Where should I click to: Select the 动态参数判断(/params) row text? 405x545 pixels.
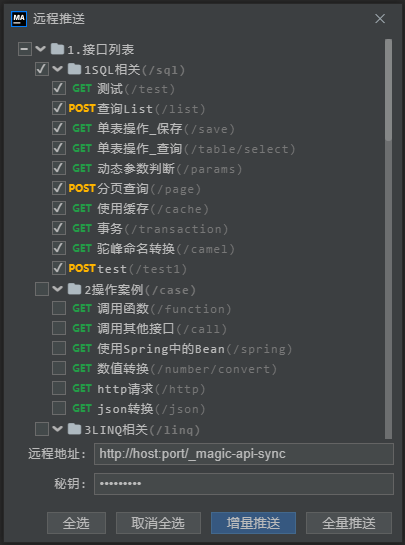tap(170, 169)
